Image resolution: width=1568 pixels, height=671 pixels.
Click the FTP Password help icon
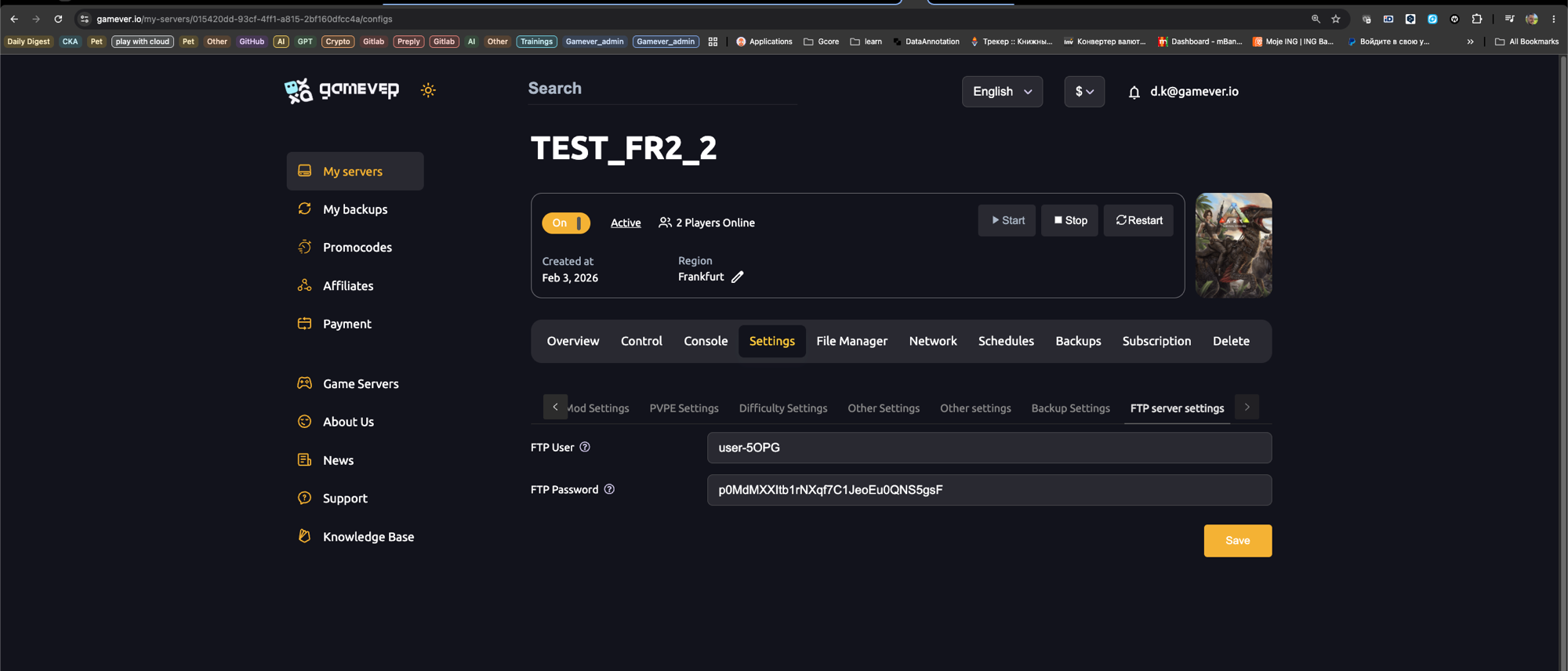click(x=609, y=489)
